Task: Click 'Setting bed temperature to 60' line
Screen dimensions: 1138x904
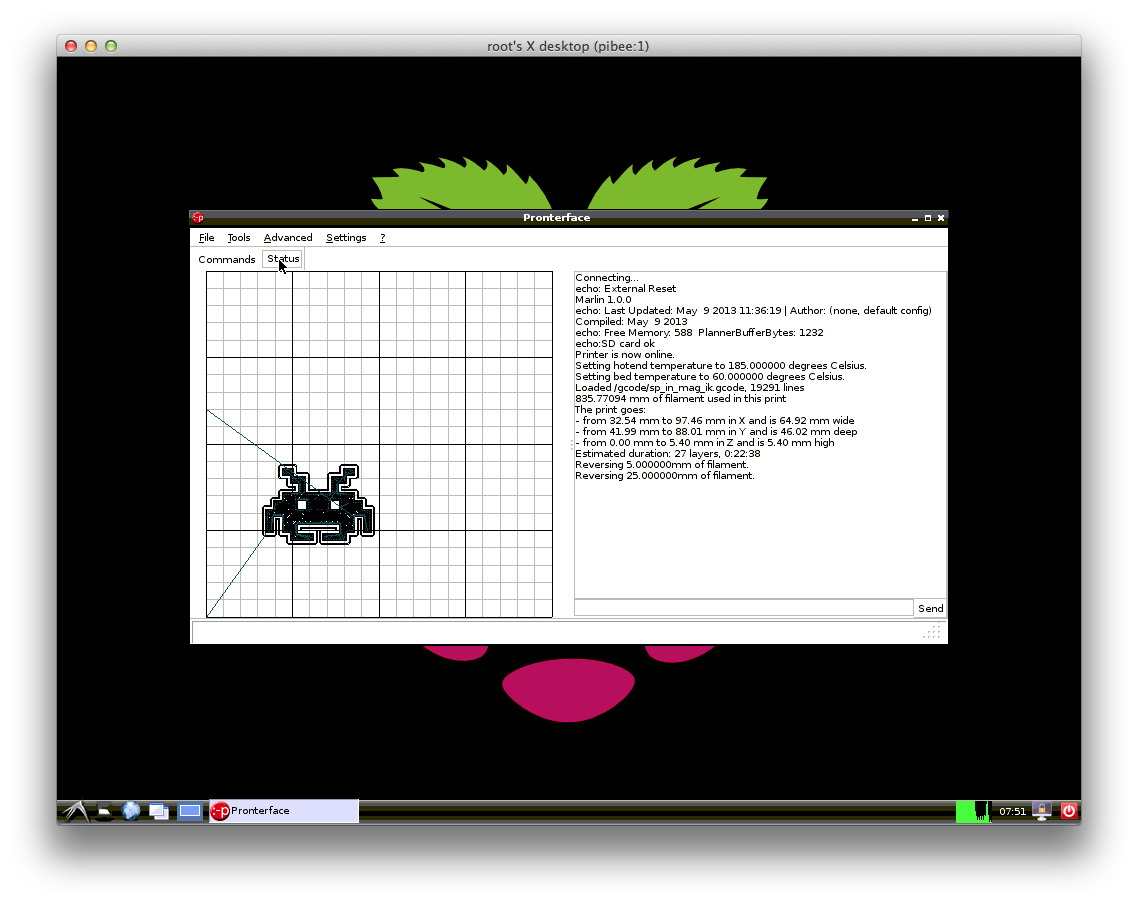Action: point(710,377)
